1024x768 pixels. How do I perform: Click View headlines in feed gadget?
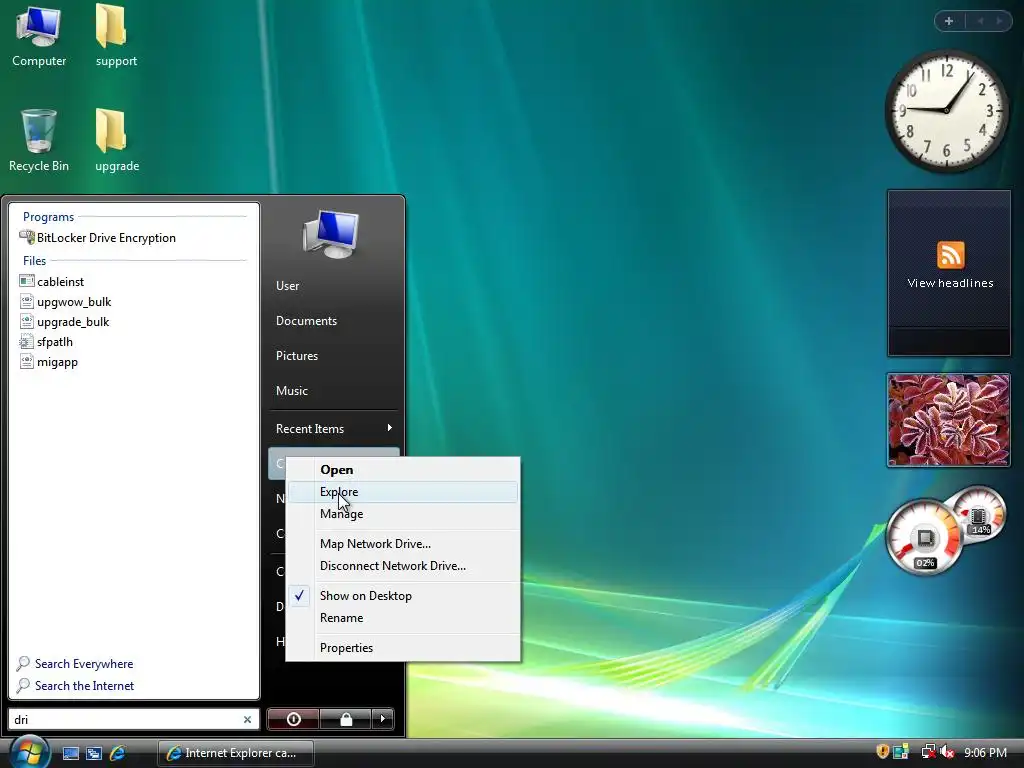(x=950, y=283)
